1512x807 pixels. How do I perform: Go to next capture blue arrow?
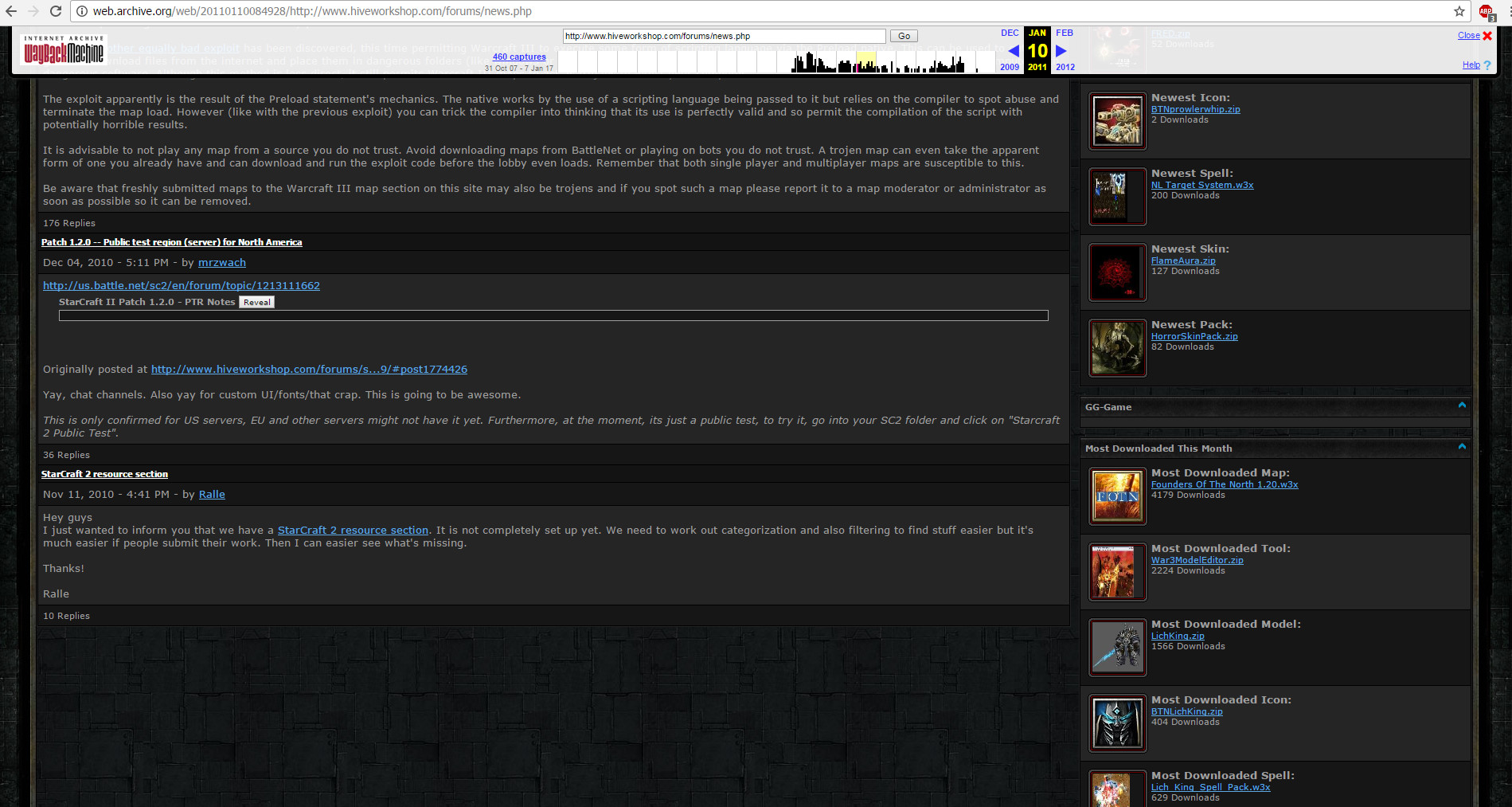1061,51
